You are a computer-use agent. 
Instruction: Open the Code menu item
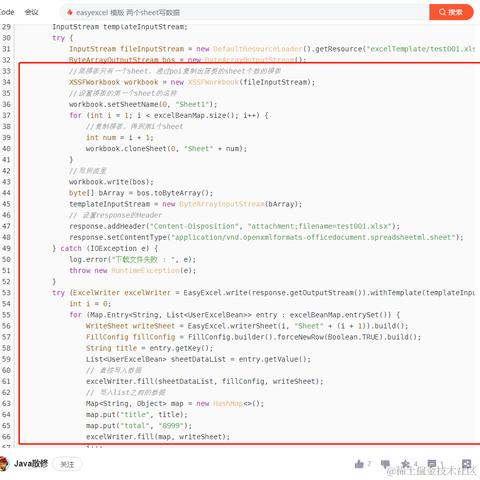pos(6,12)
